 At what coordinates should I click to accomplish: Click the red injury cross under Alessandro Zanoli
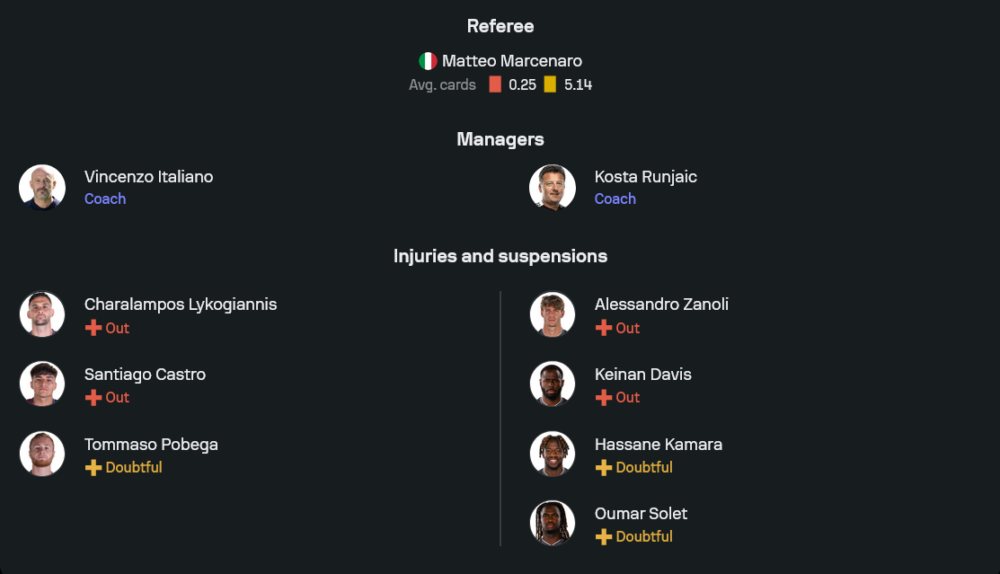click(x=603, y=328)
